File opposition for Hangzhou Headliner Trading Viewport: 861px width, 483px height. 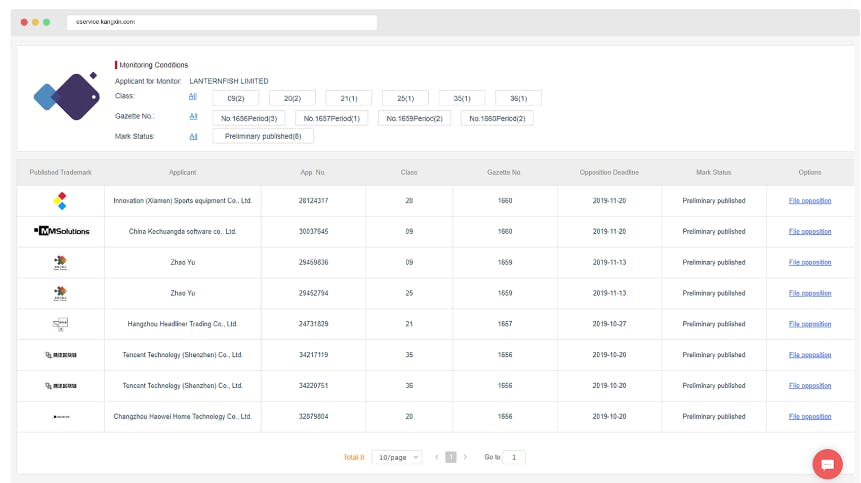click(810, 324)
